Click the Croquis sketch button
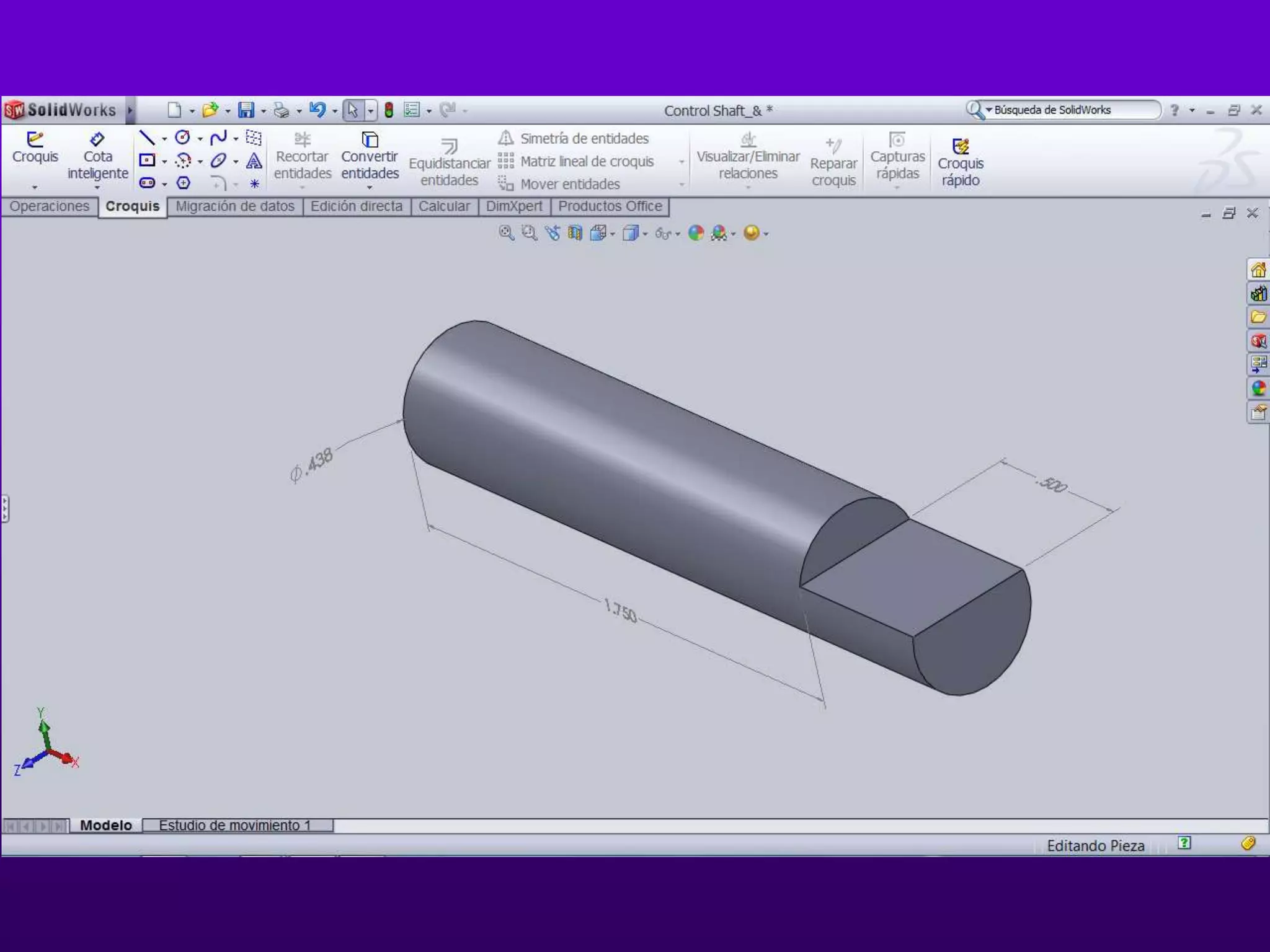This screenshot has width=1270, height=952. [x=35, y=148]
